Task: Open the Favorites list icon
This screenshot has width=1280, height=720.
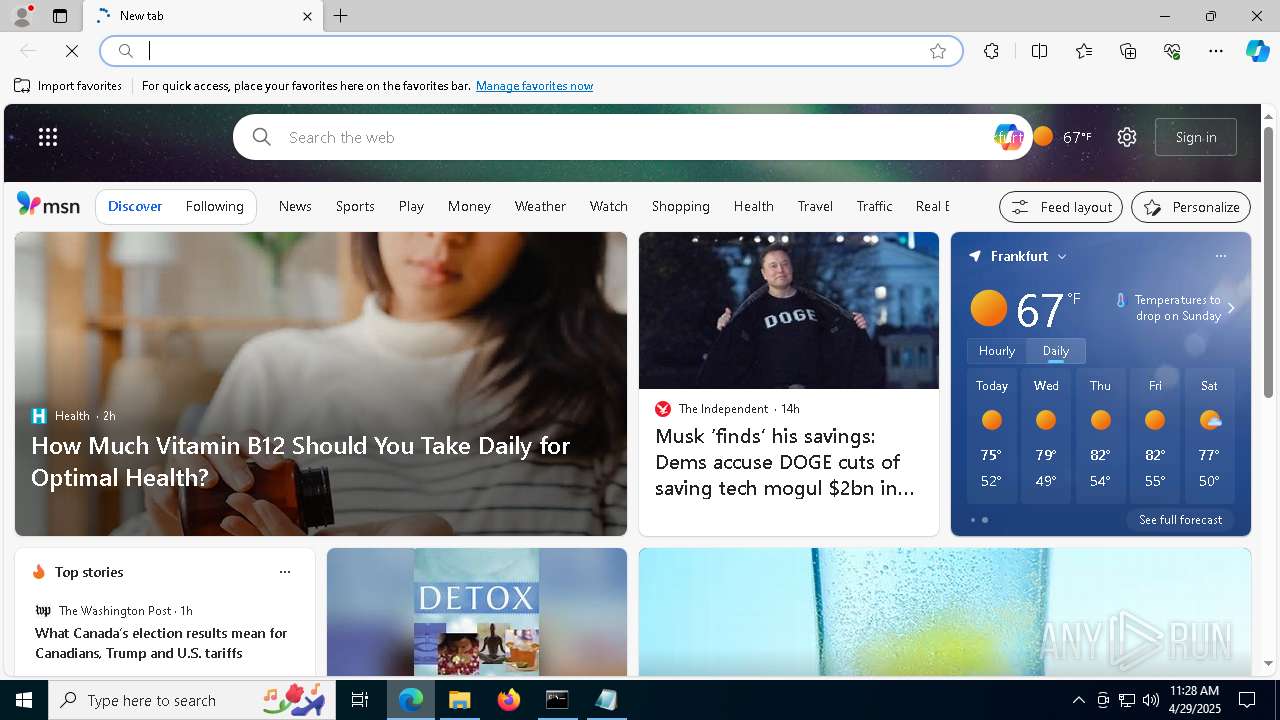Action: pyautogui.click(x=1084, y=51)
